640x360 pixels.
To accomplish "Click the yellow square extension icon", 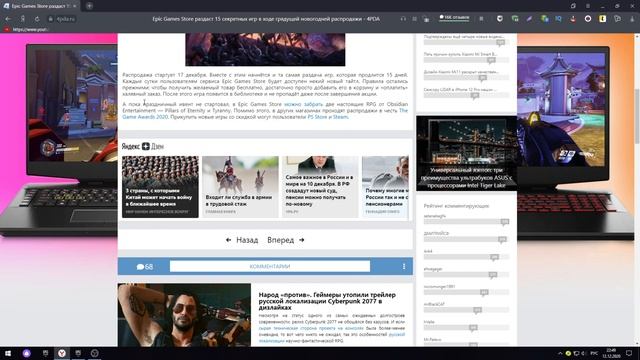I will pyautogui.click(x=602, y=19).
